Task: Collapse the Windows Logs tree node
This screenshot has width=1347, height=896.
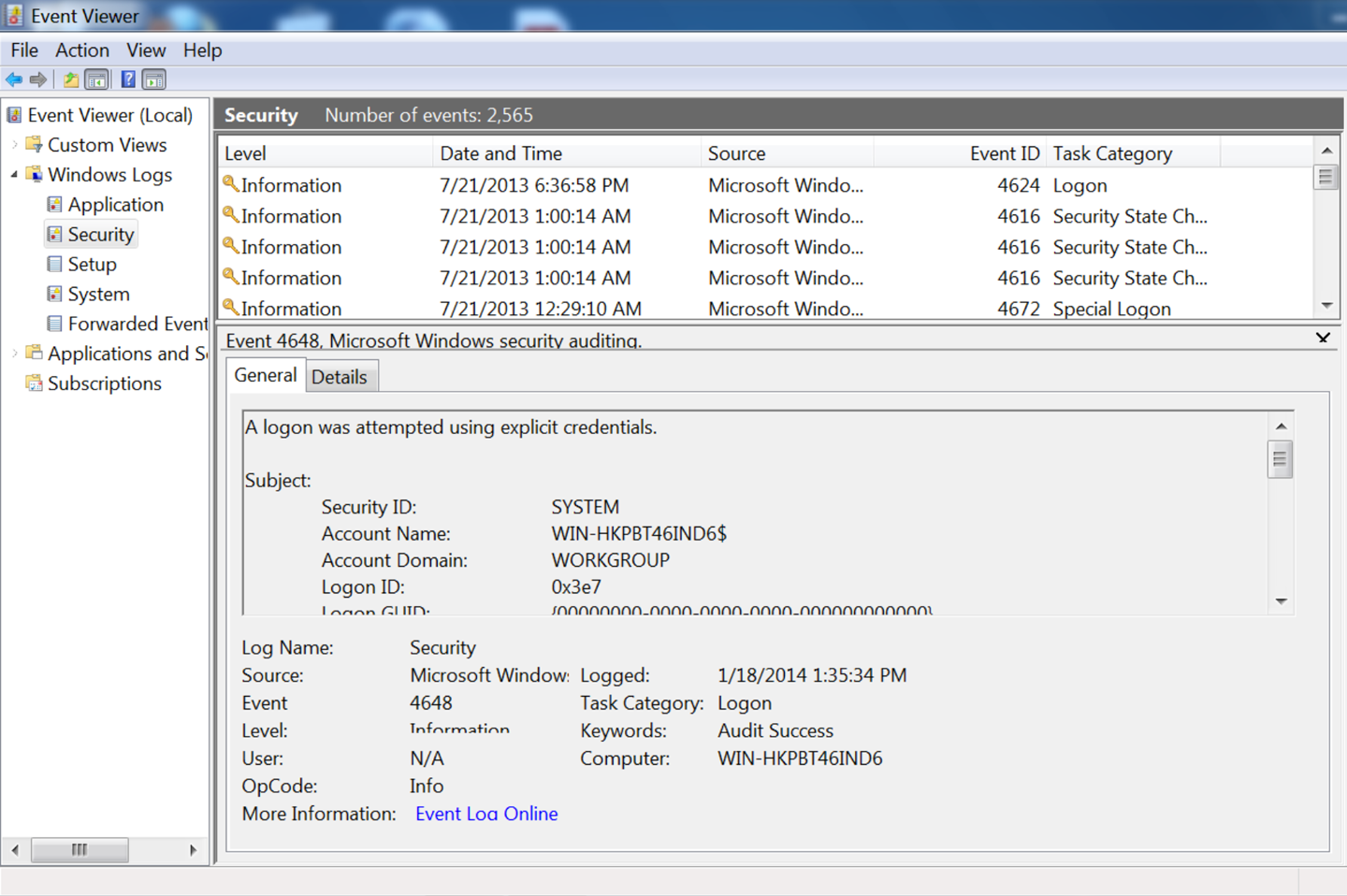Action: 15,175
